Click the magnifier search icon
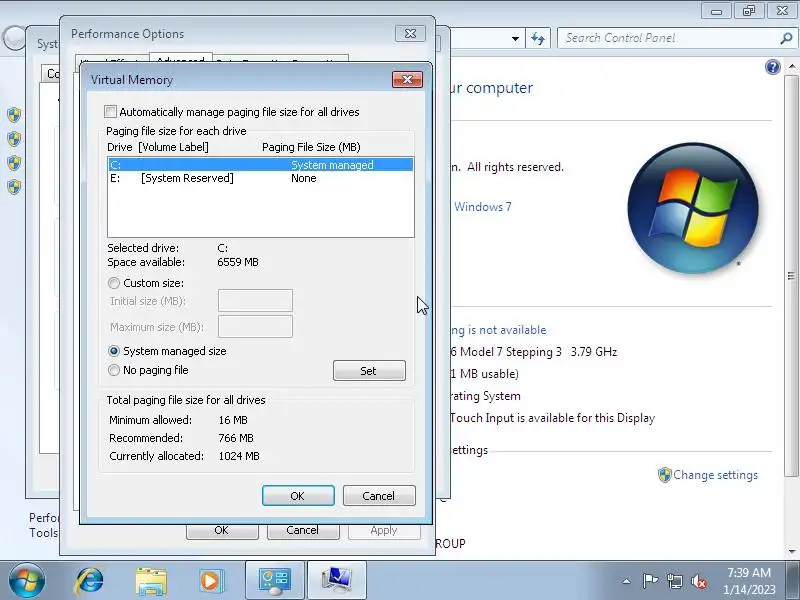The height and width of the screenshot is (600, 800). coord(786,38)
